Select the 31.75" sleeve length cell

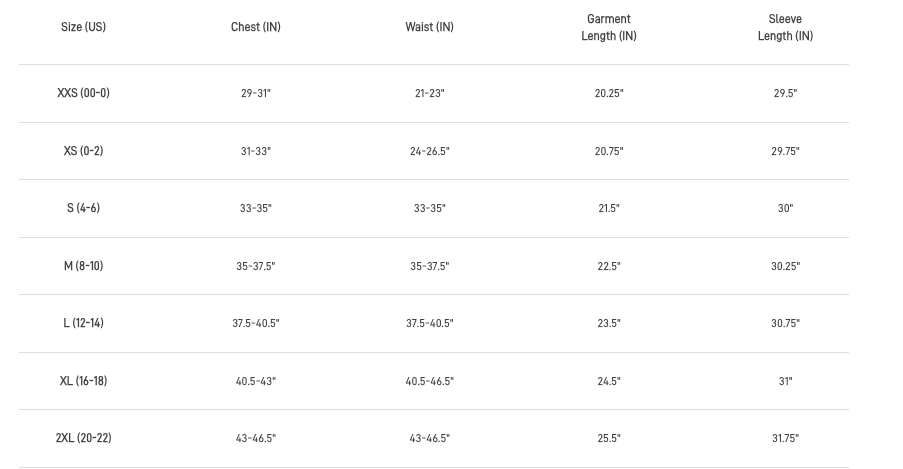click(785, 438)
